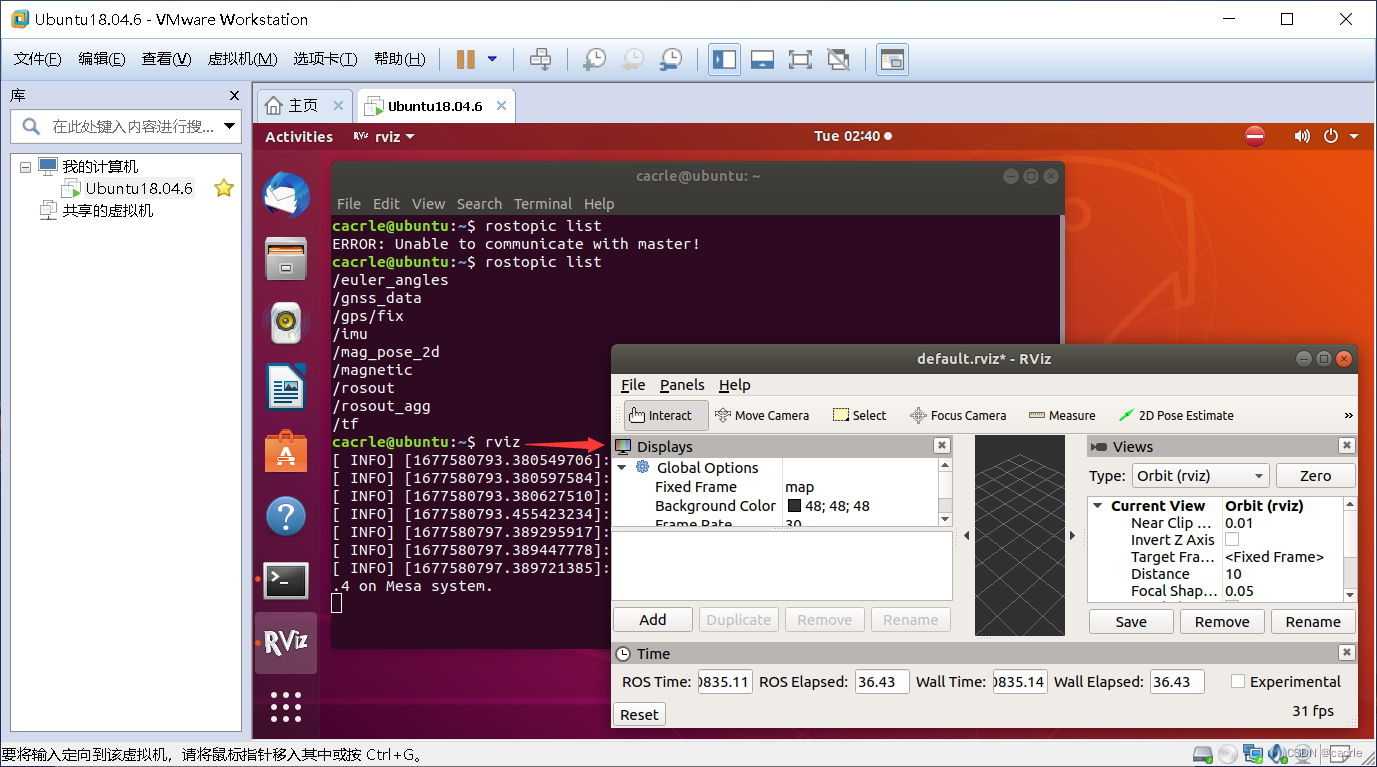Open Ubuntu Software from dock

(286, 452)
